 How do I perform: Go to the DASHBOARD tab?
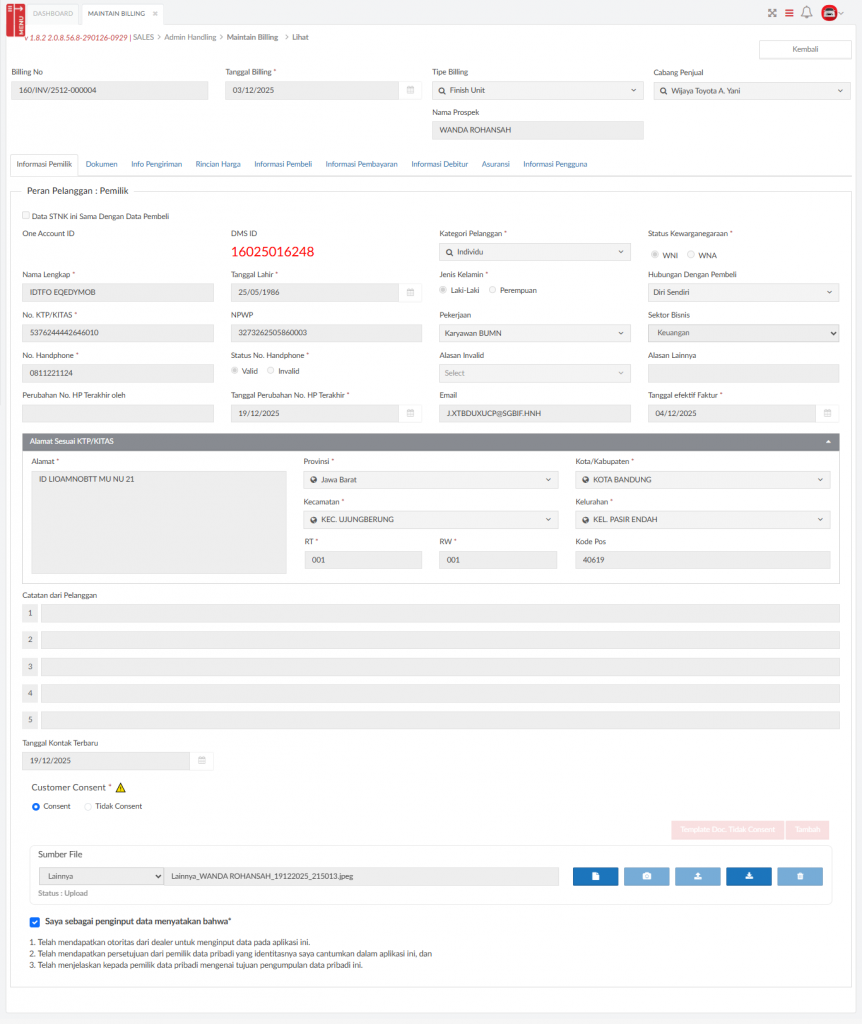tap(53, 14)
